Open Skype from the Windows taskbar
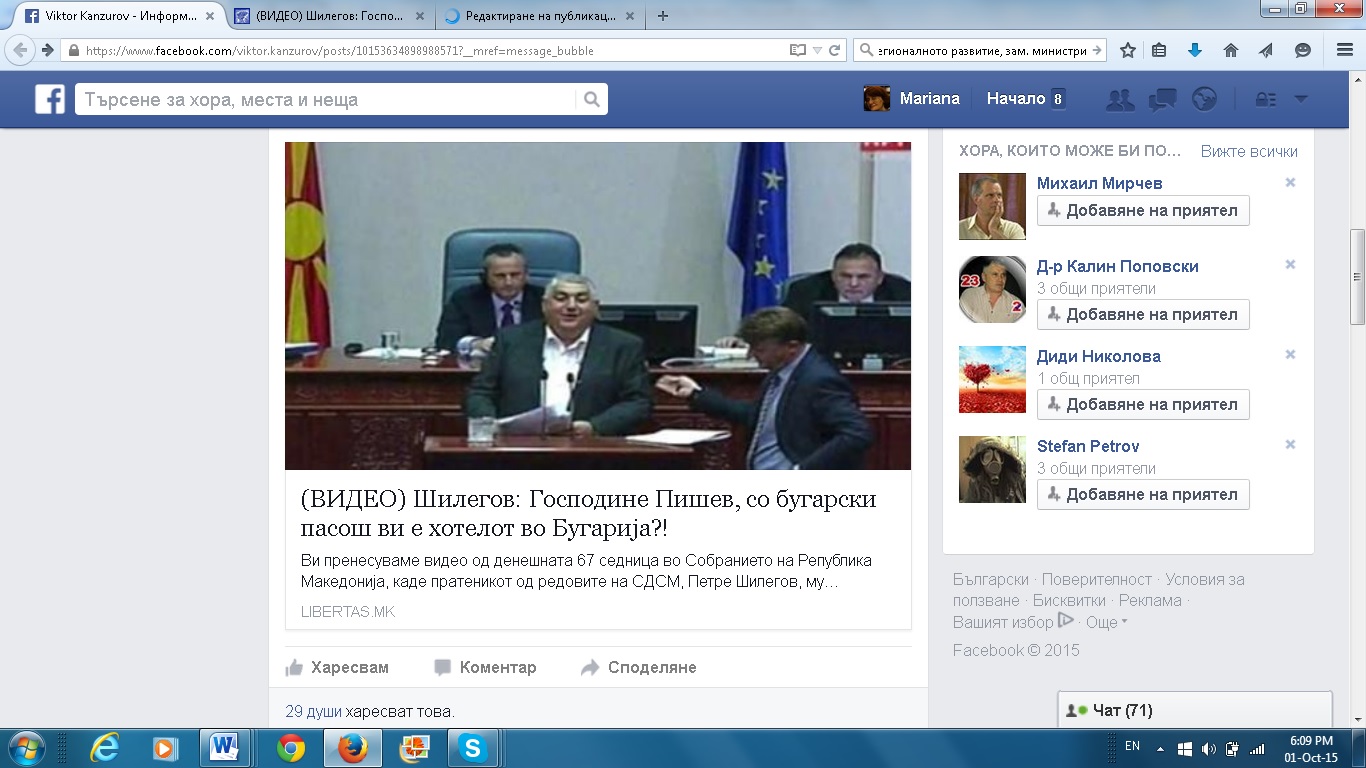Viewport: 1366px width, 768px height. pos(473,748)
